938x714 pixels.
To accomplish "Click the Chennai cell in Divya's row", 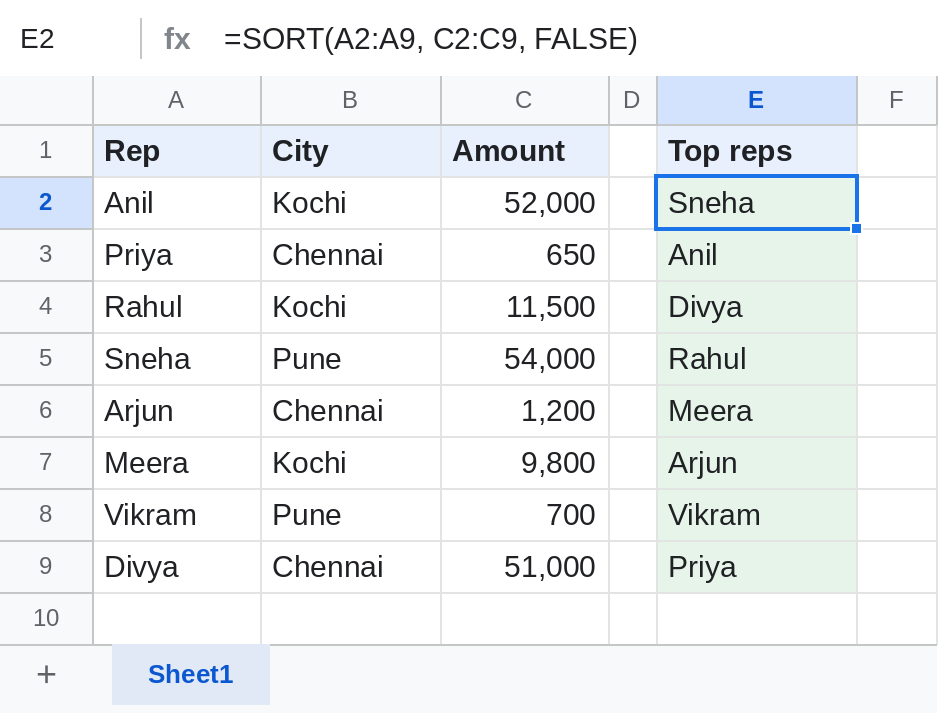I will tap(351, 567).
